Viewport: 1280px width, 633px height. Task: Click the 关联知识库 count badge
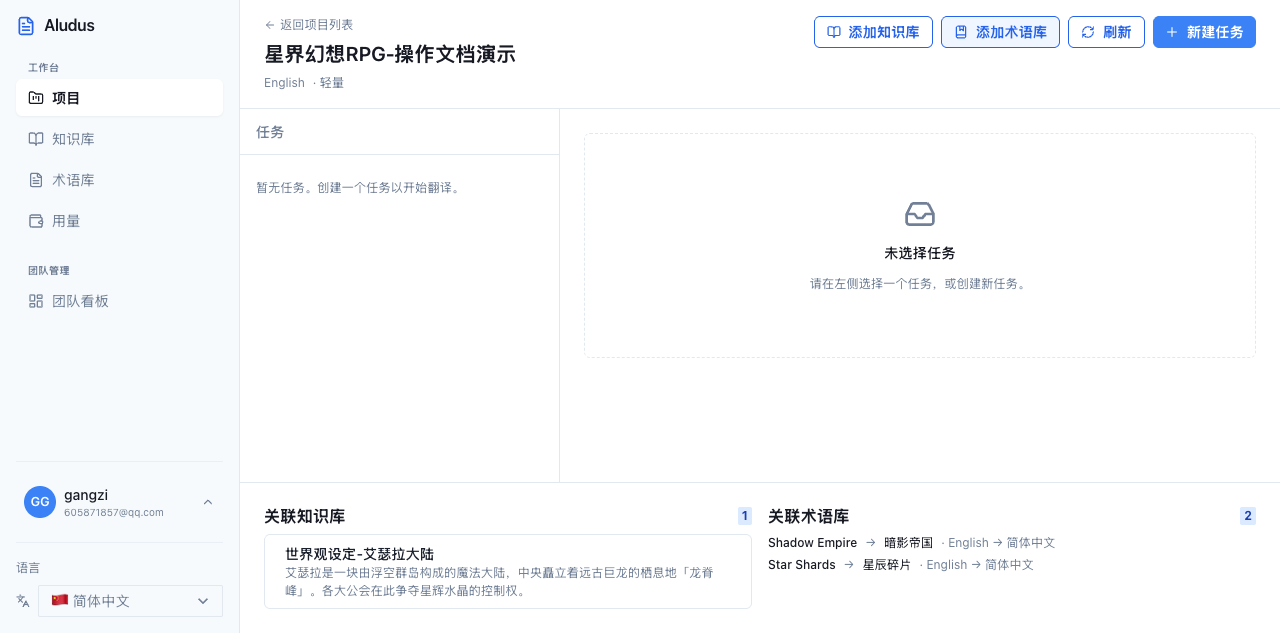744,516
